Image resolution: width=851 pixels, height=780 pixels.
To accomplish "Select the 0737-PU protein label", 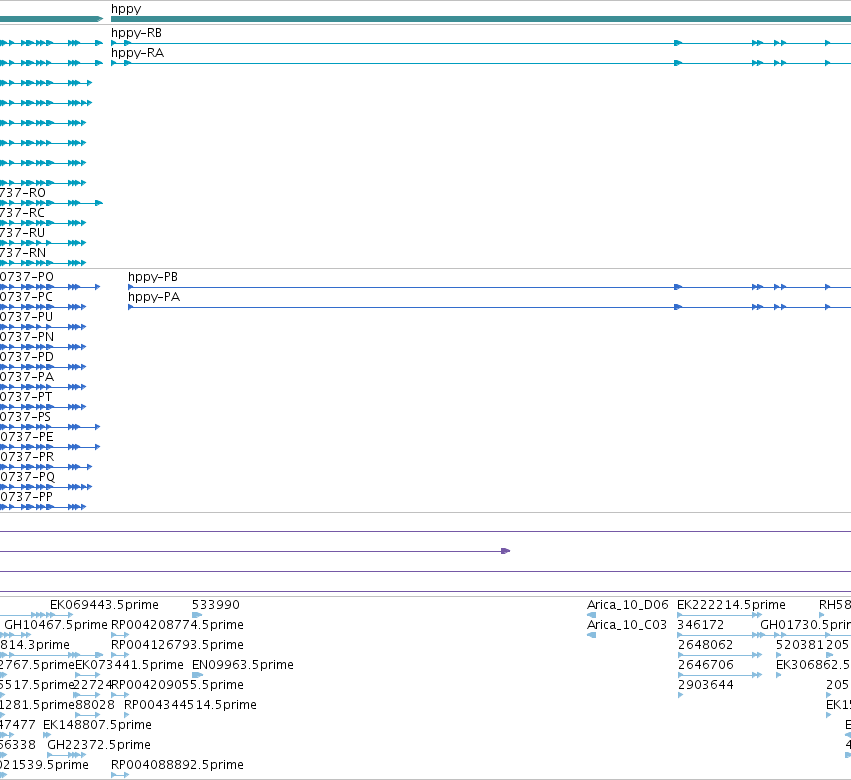I will [x=26, y=318].
